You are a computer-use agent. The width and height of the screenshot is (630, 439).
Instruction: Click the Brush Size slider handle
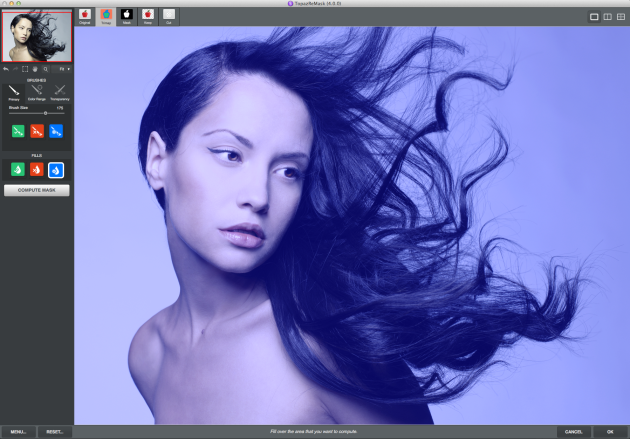tap(45, 113)
